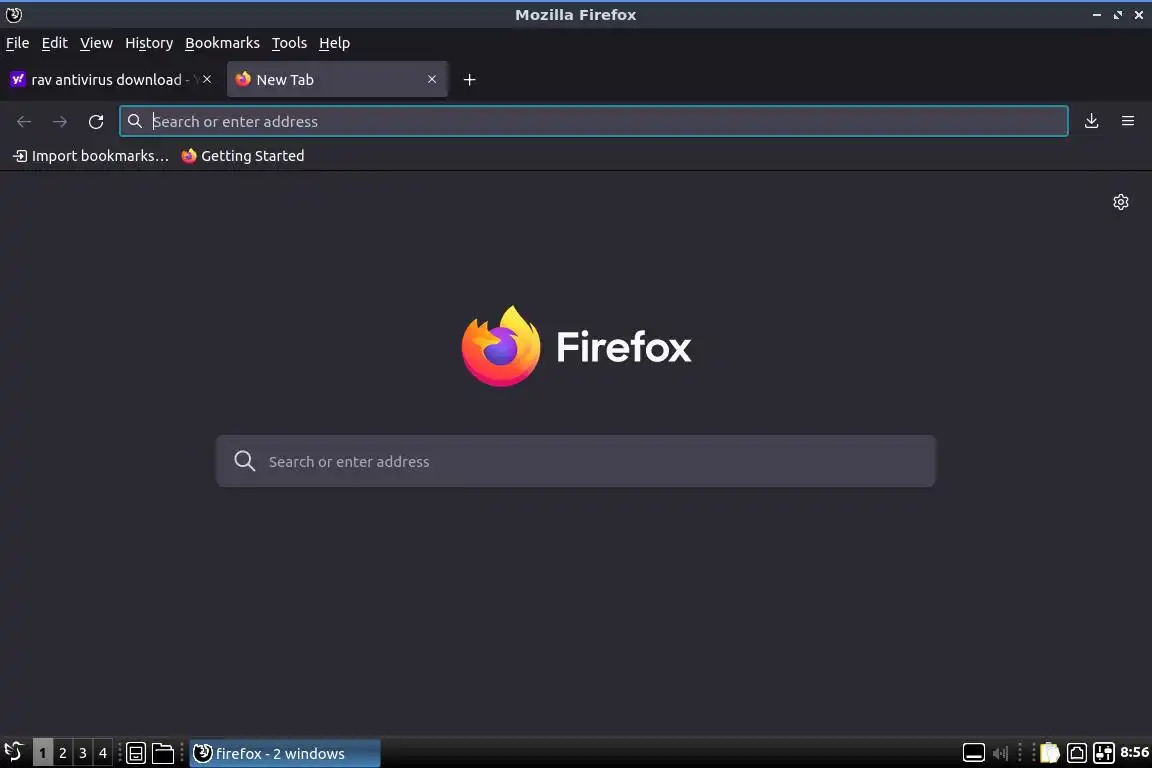Open the Downloads panel
This screenshot has height=768, width=1152.
[1091, 121]
